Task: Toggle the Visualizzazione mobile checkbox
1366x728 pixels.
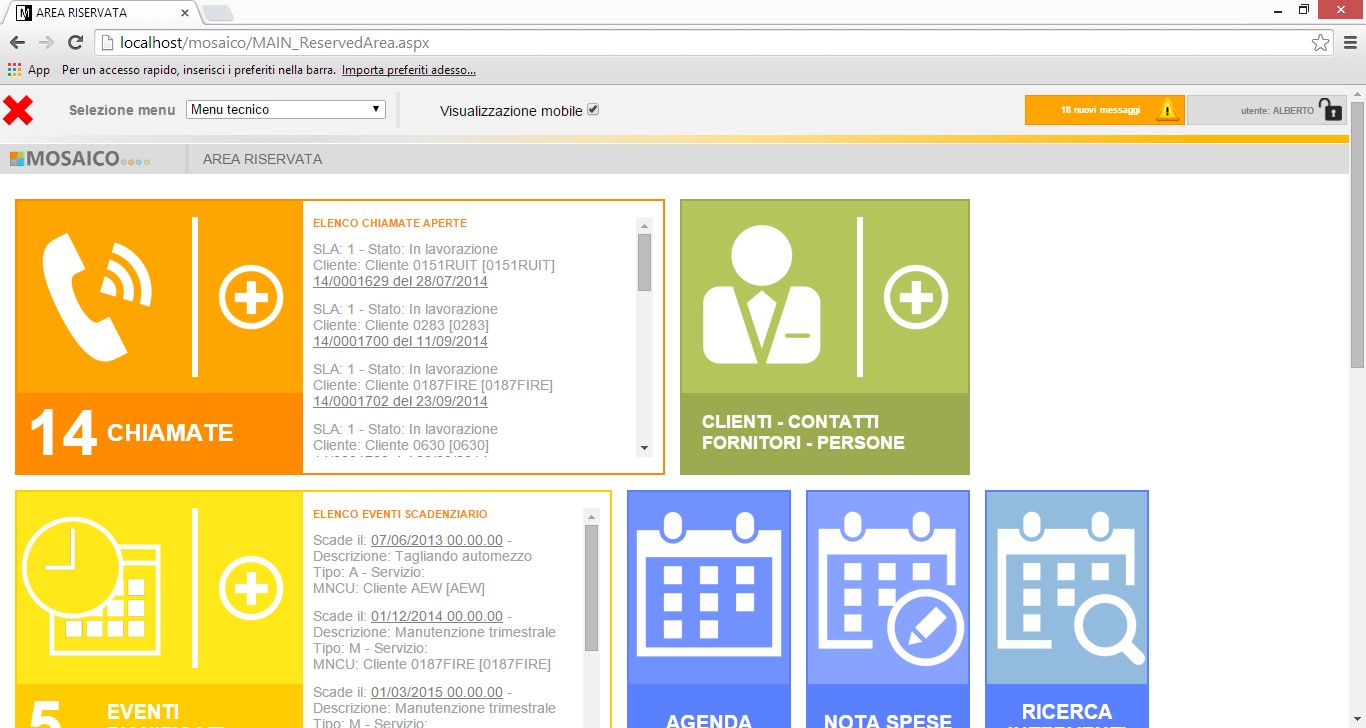Action: [593, 109]
